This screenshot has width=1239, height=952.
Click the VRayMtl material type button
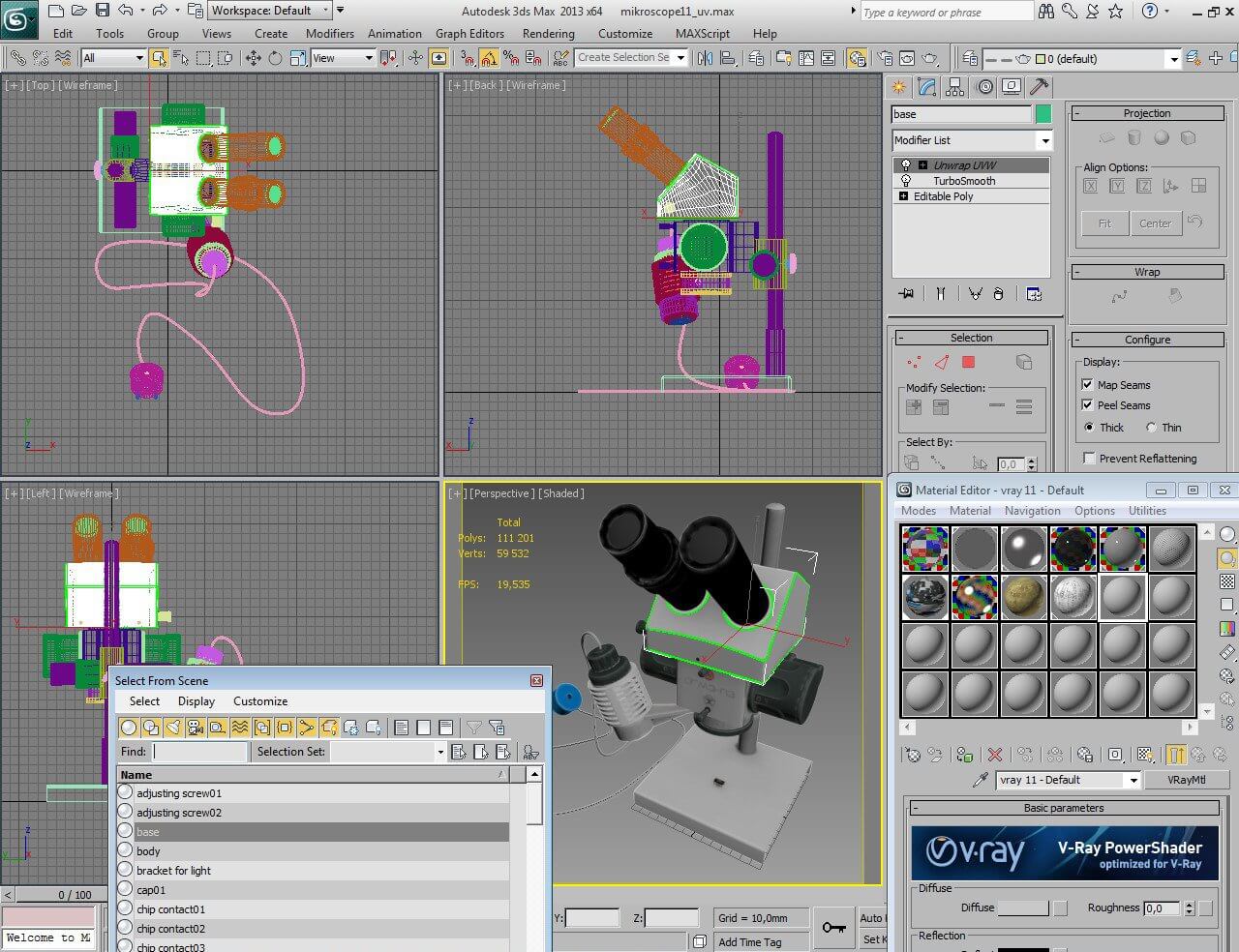coord(1186,780)
